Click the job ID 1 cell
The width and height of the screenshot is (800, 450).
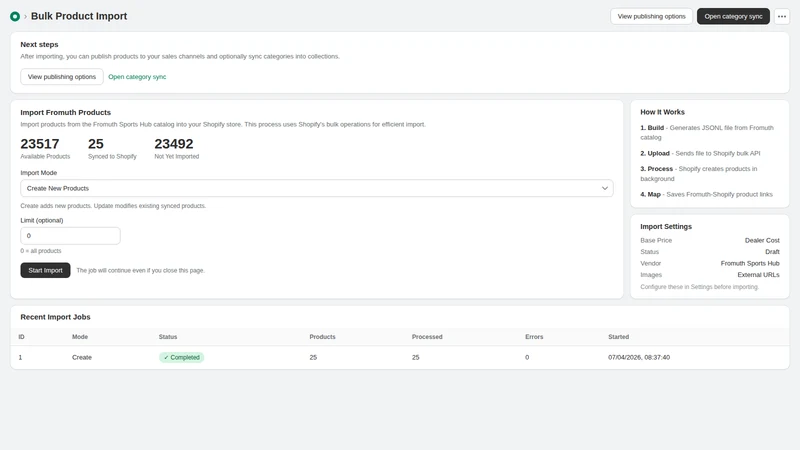20,357
